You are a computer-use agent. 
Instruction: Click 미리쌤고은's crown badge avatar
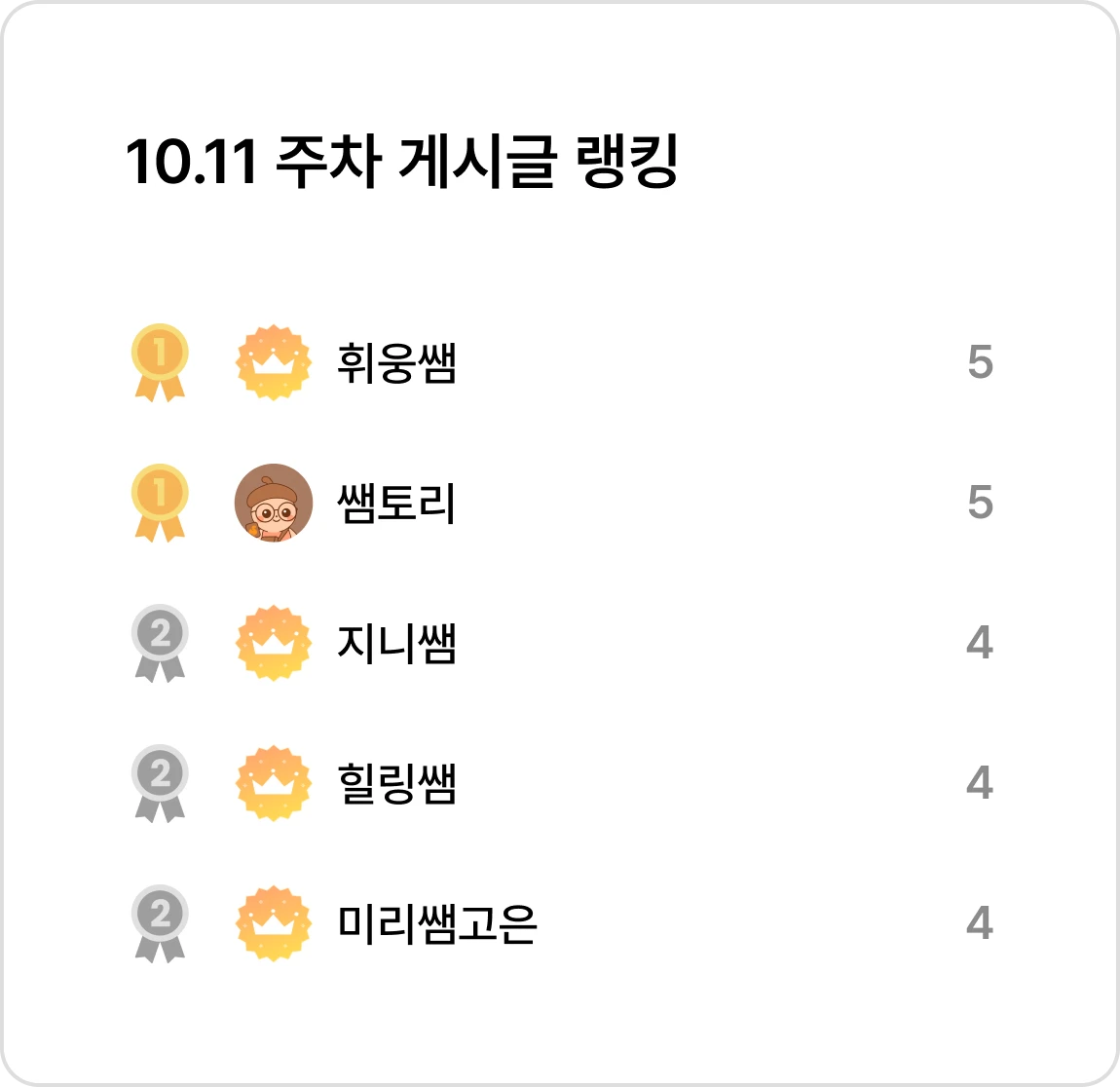[274, 922]
